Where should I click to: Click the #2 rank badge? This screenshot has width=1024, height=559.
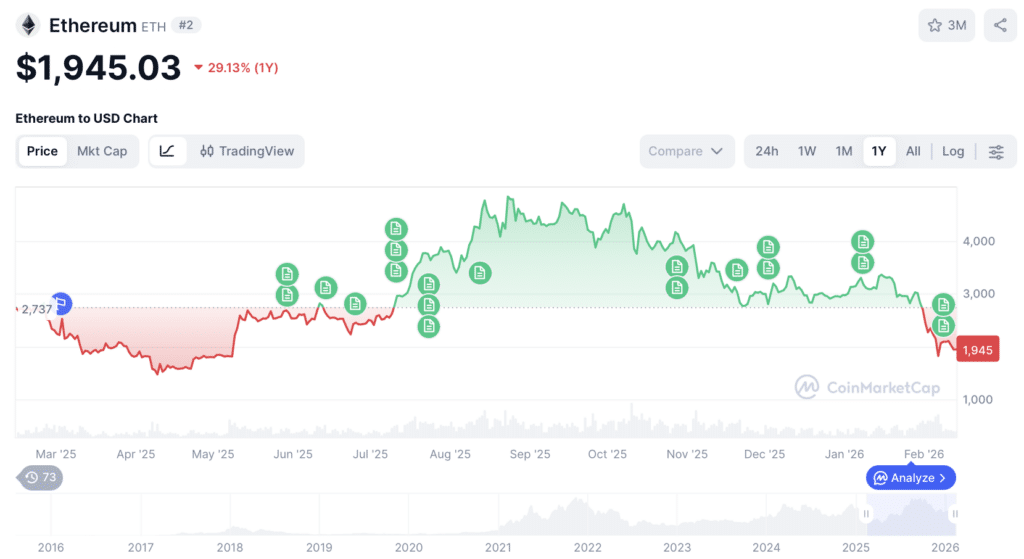tap(186, 25)
